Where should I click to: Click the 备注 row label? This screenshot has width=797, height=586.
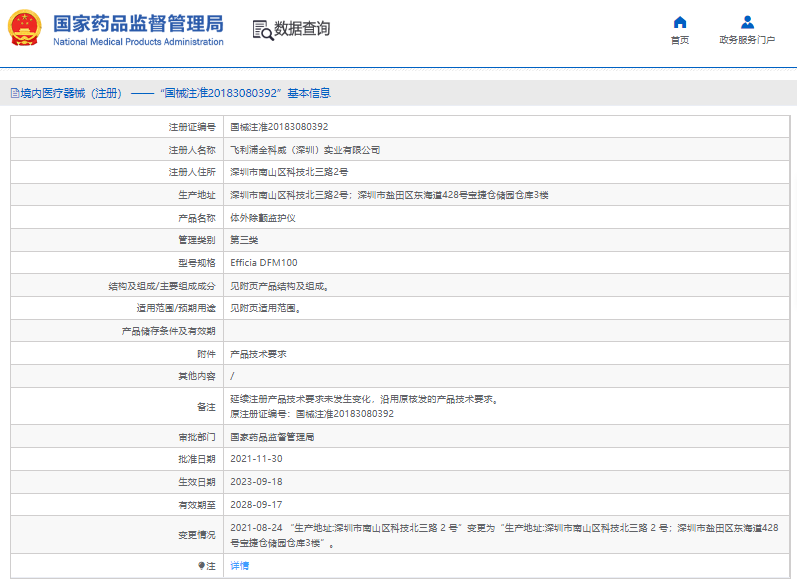(x=206, y=407)
